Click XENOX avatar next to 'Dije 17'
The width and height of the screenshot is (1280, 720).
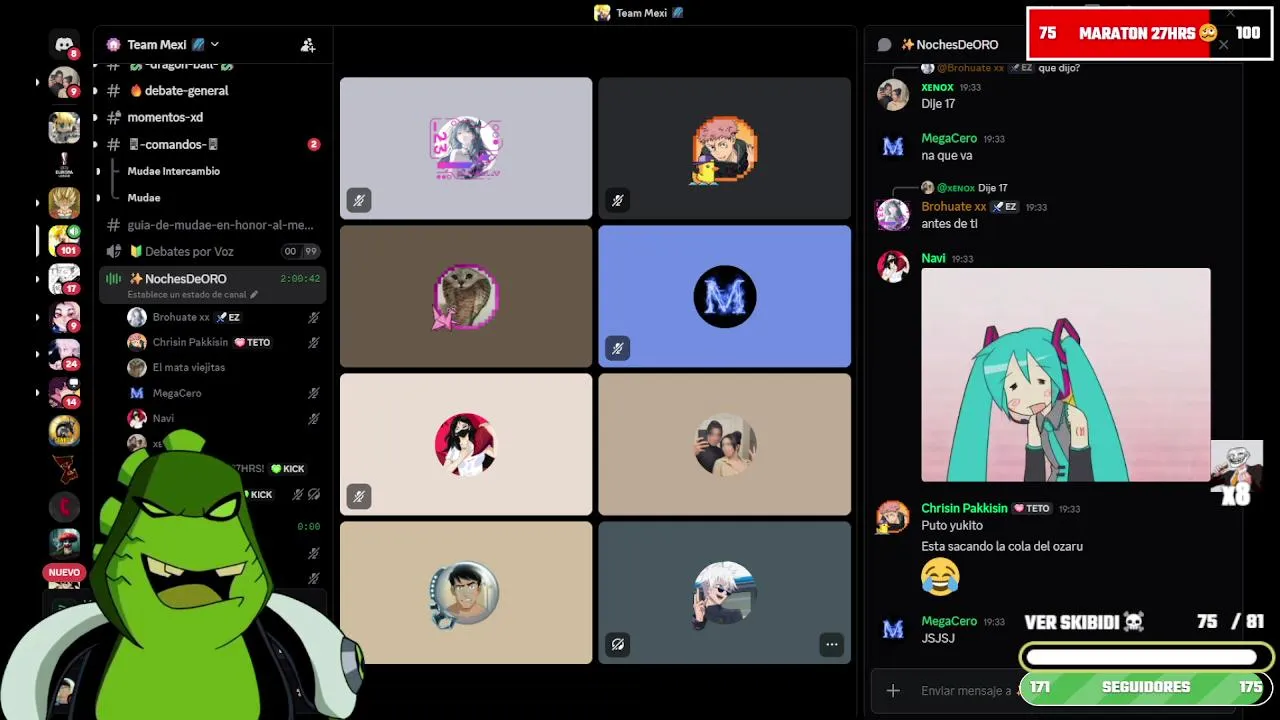893,95
